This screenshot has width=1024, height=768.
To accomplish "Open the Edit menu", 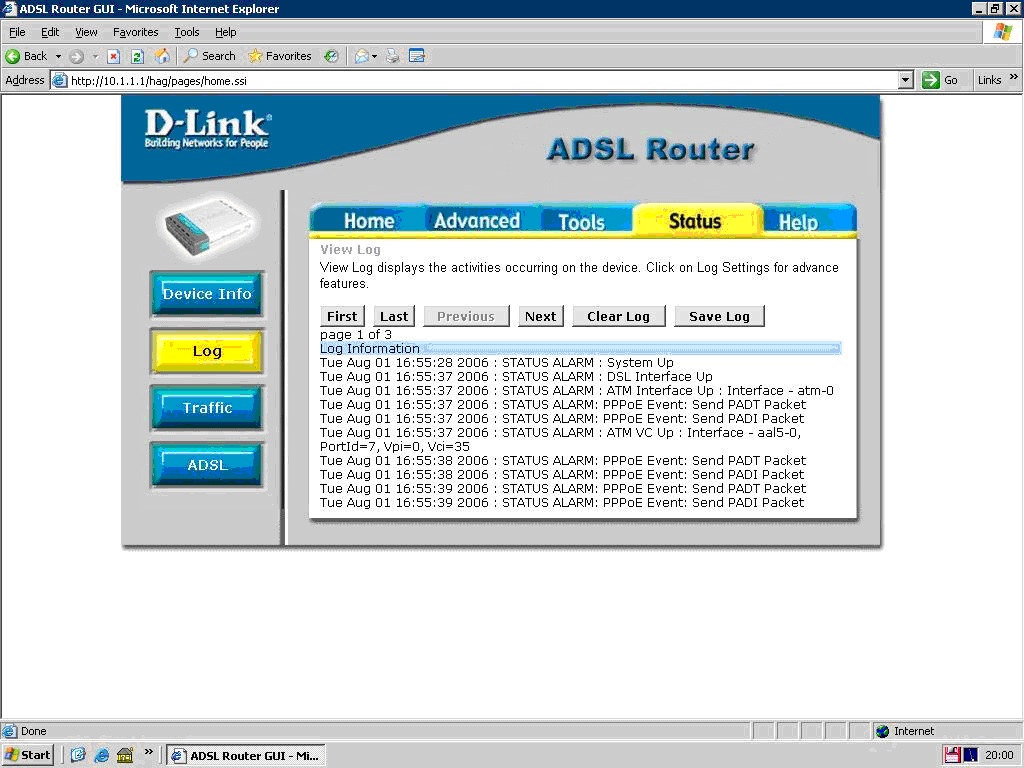I will click(x=50, y=32).
